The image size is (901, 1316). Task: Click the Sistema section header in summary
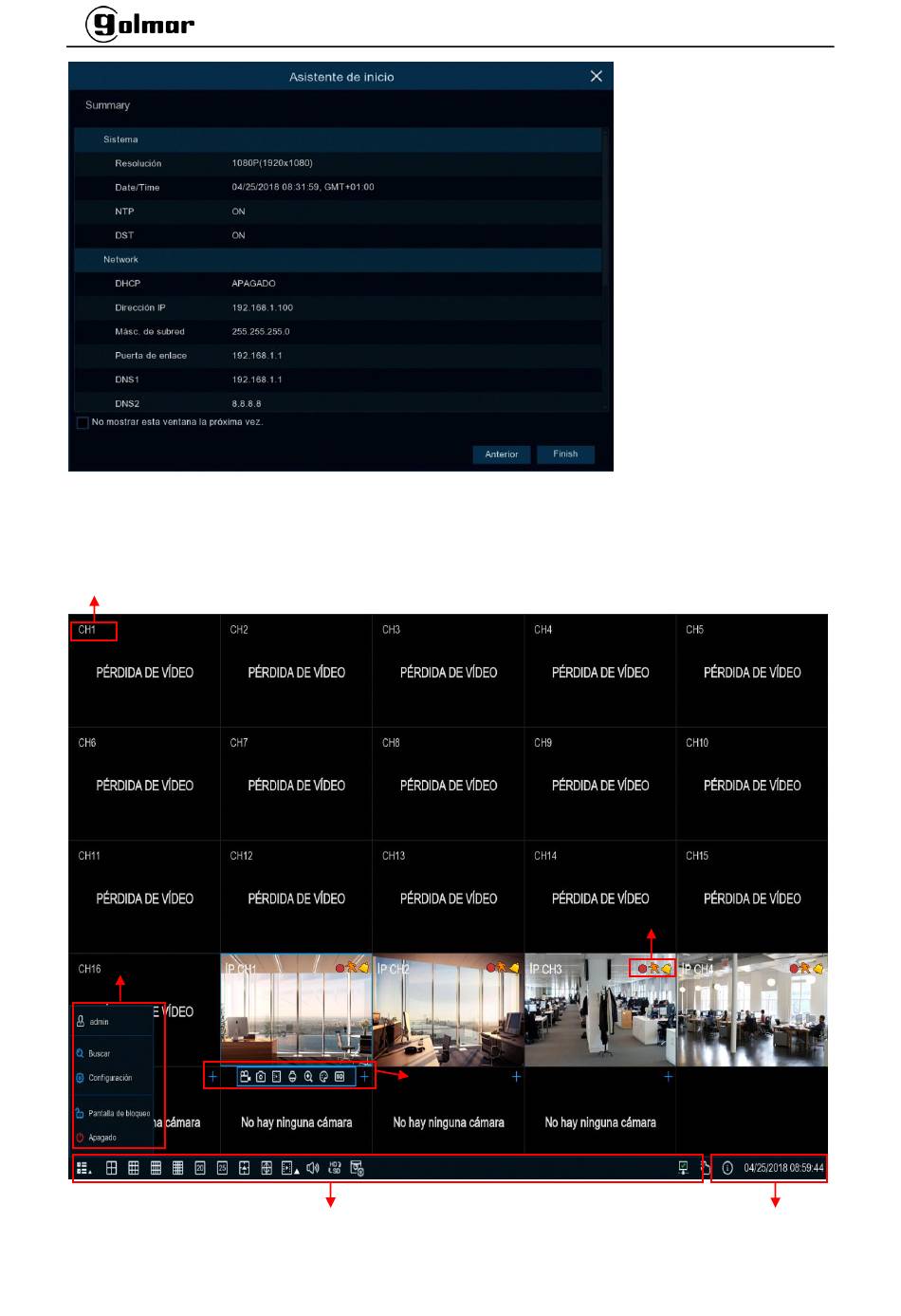[x=338, y=139]
